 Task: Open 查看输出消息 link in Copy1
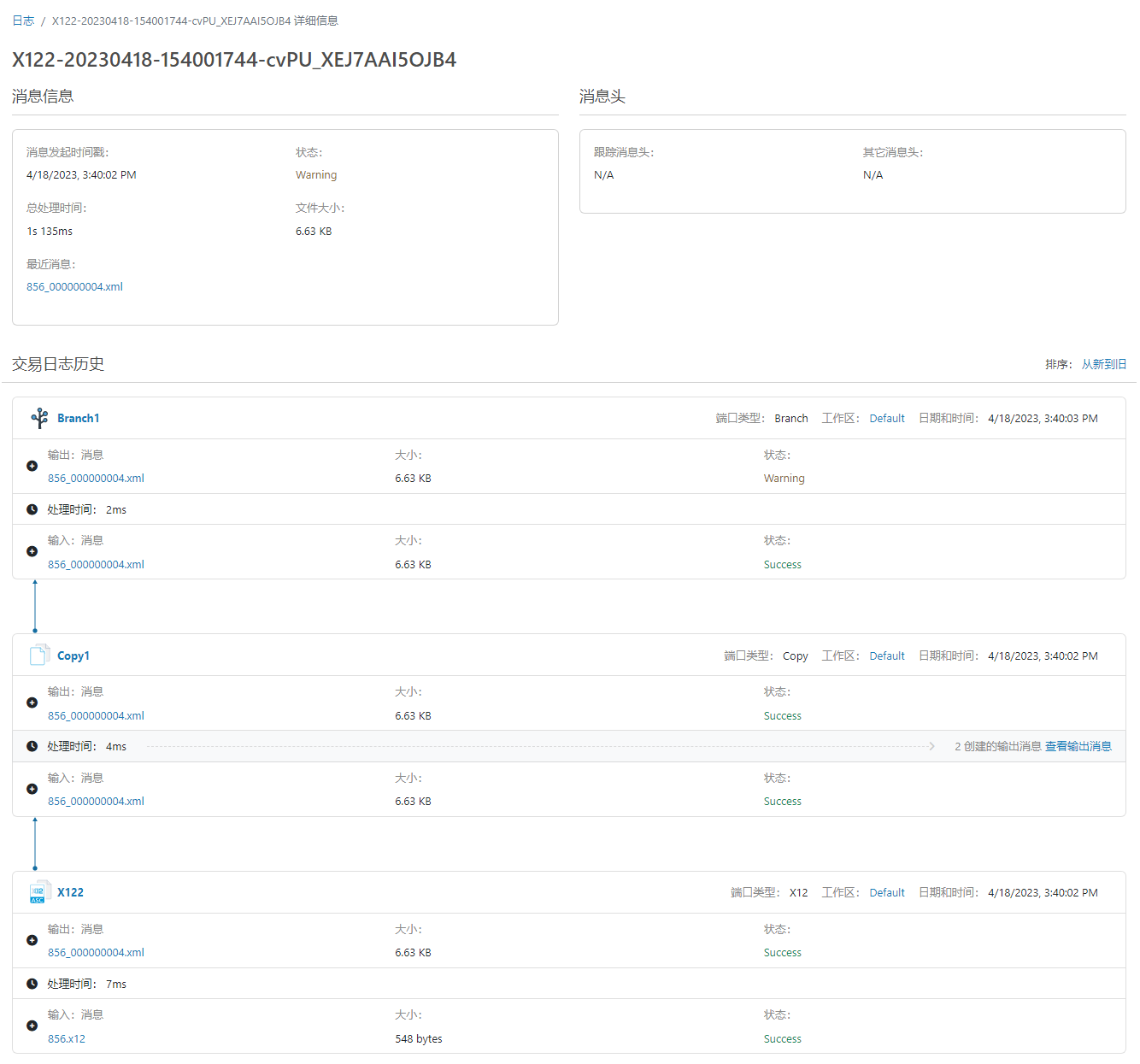1078,746
